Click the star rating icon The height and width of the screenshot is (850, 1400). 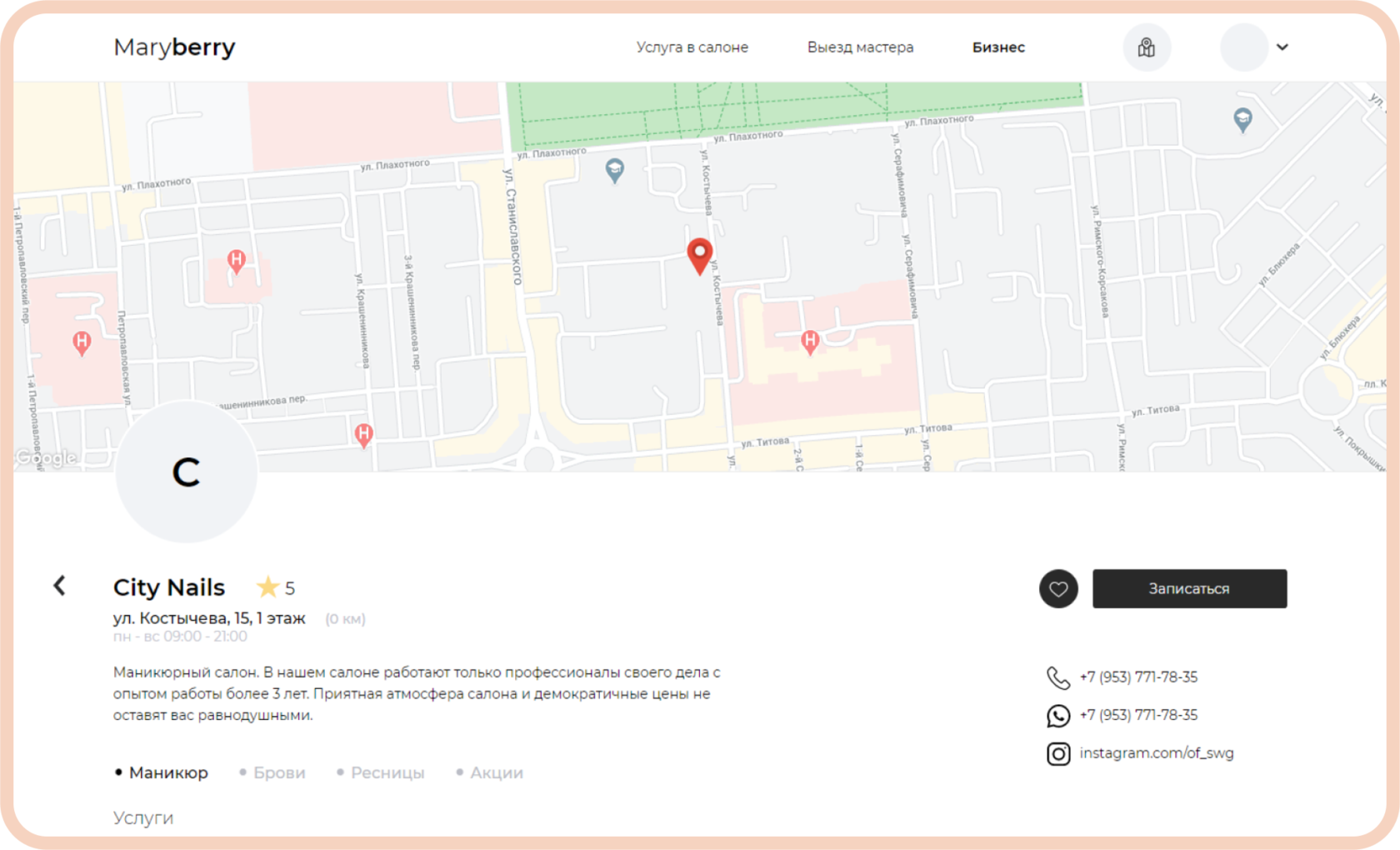(x=267, y=587)
